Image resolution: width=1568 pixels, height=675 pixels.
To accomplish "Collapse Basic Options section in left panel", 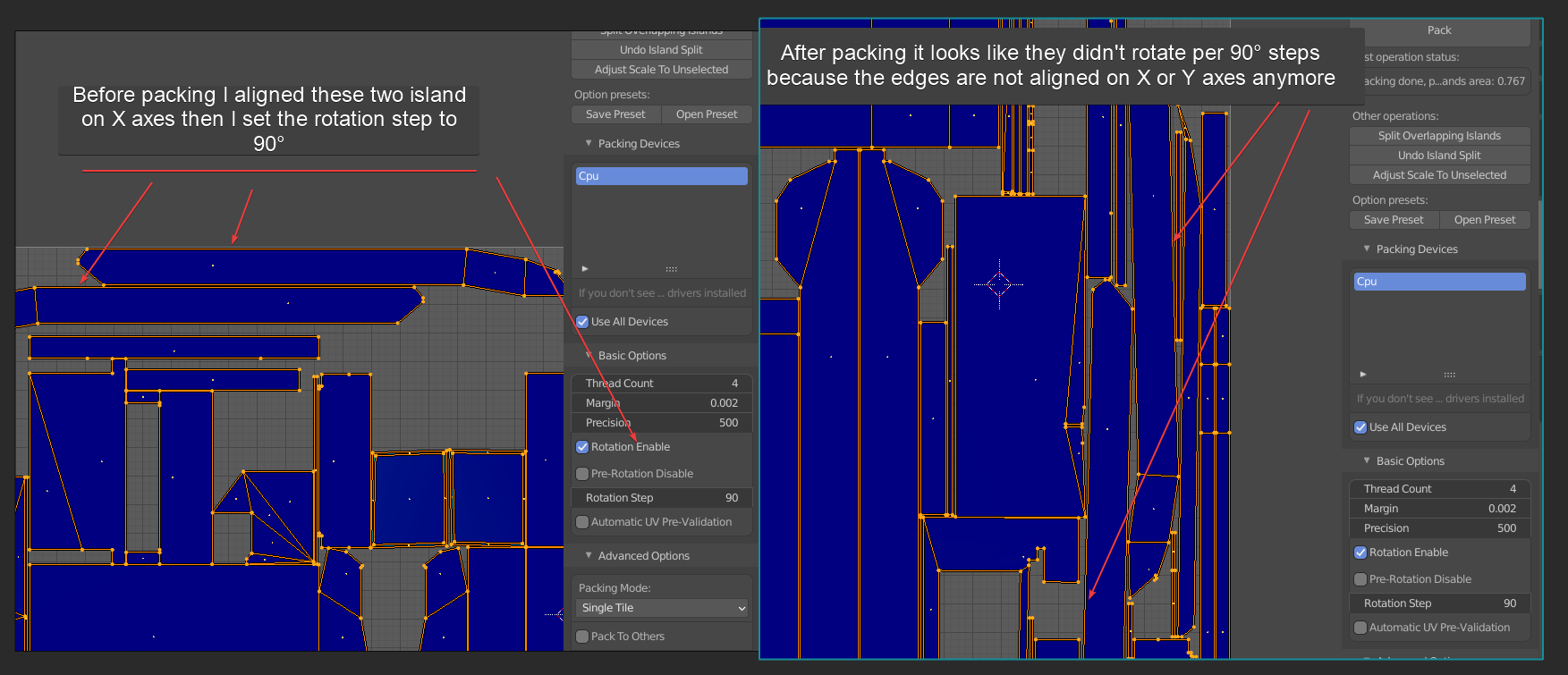I will (589, 355).
